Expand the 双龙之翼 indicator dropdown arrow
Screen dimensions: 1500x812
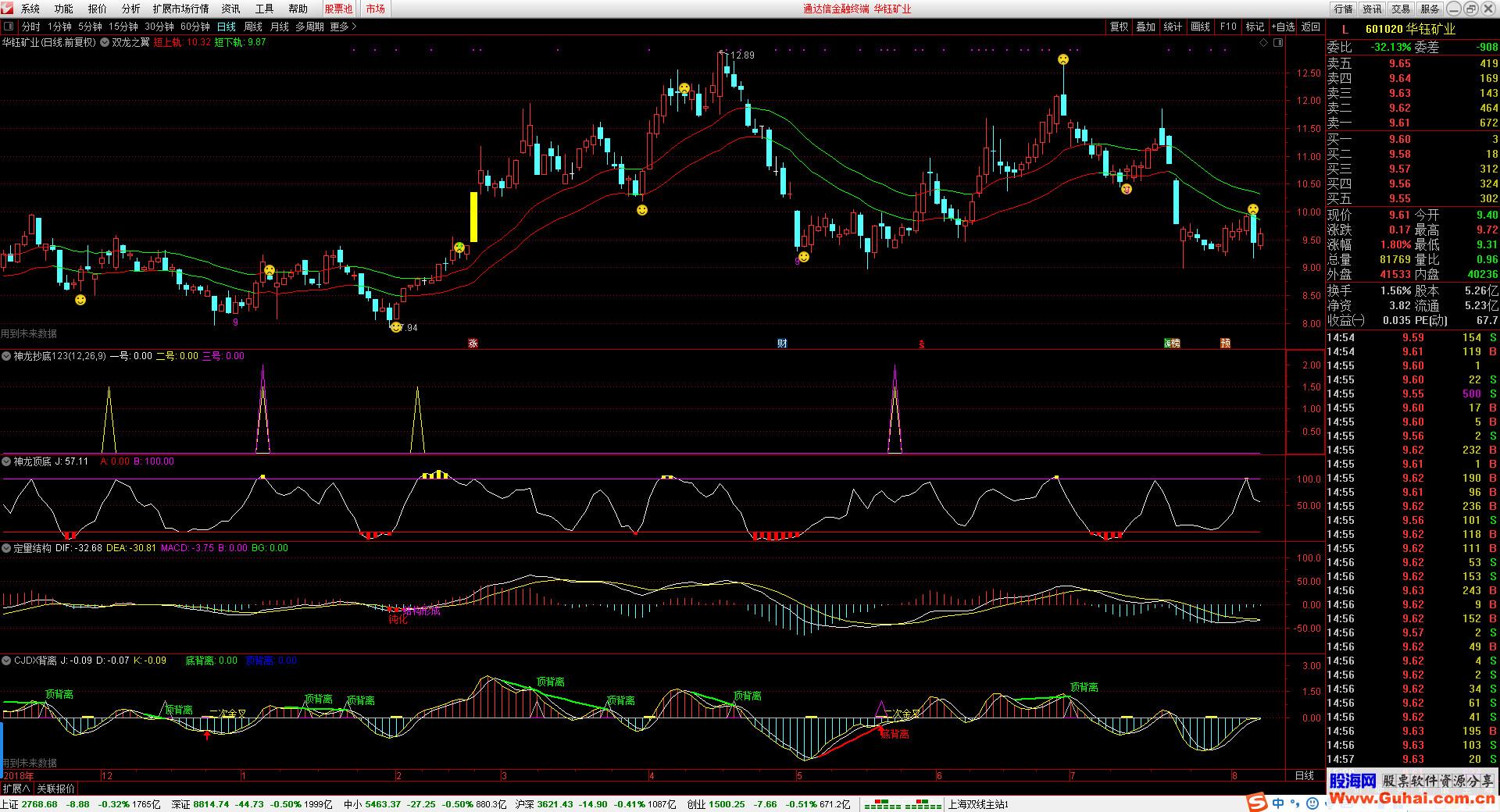(x=105, y=43)
